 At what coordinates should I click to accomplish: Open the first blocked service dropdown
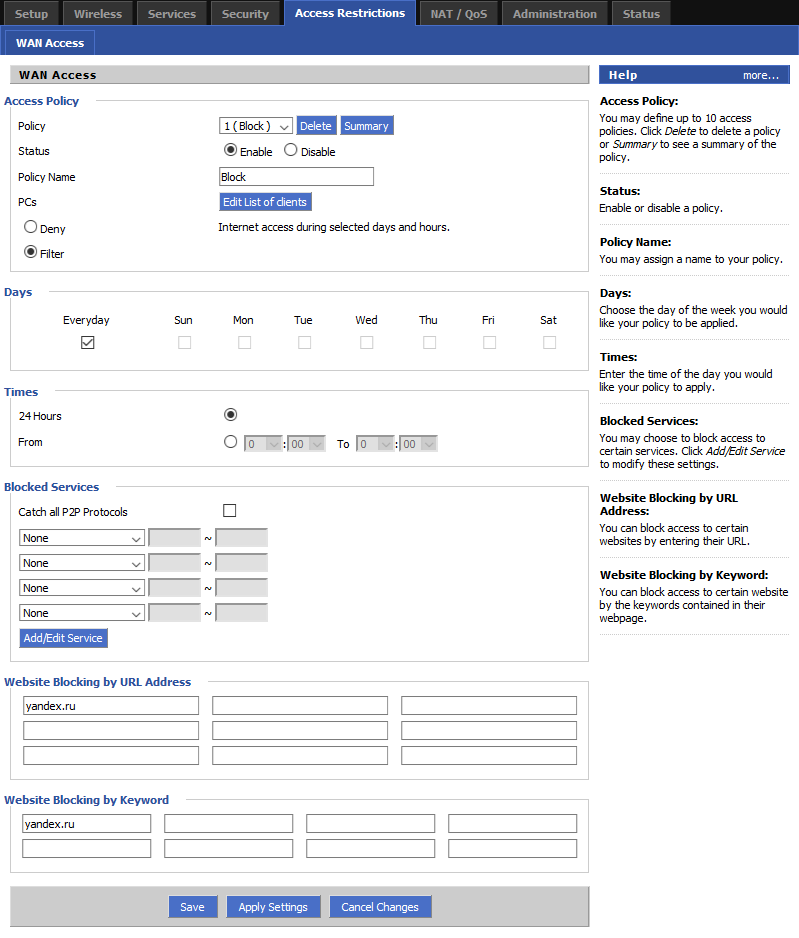point(82,538)
